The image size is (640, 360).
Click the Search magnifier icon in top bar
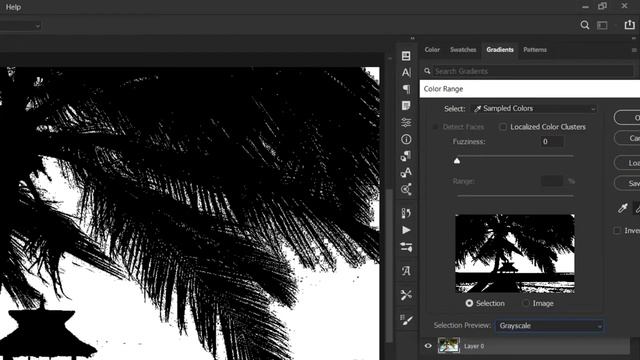point(585,25)
